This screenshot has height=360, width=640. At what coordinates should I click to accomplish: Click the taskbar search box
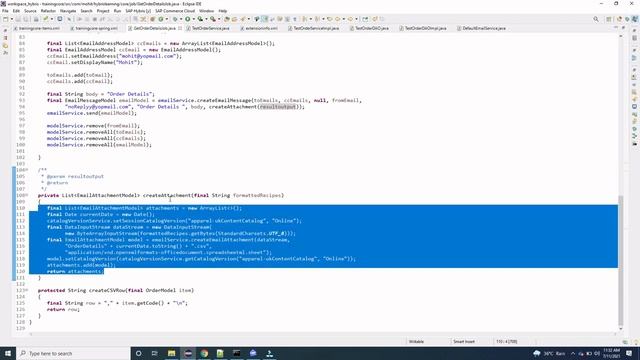pyautogui.click(x=73, y=353)
